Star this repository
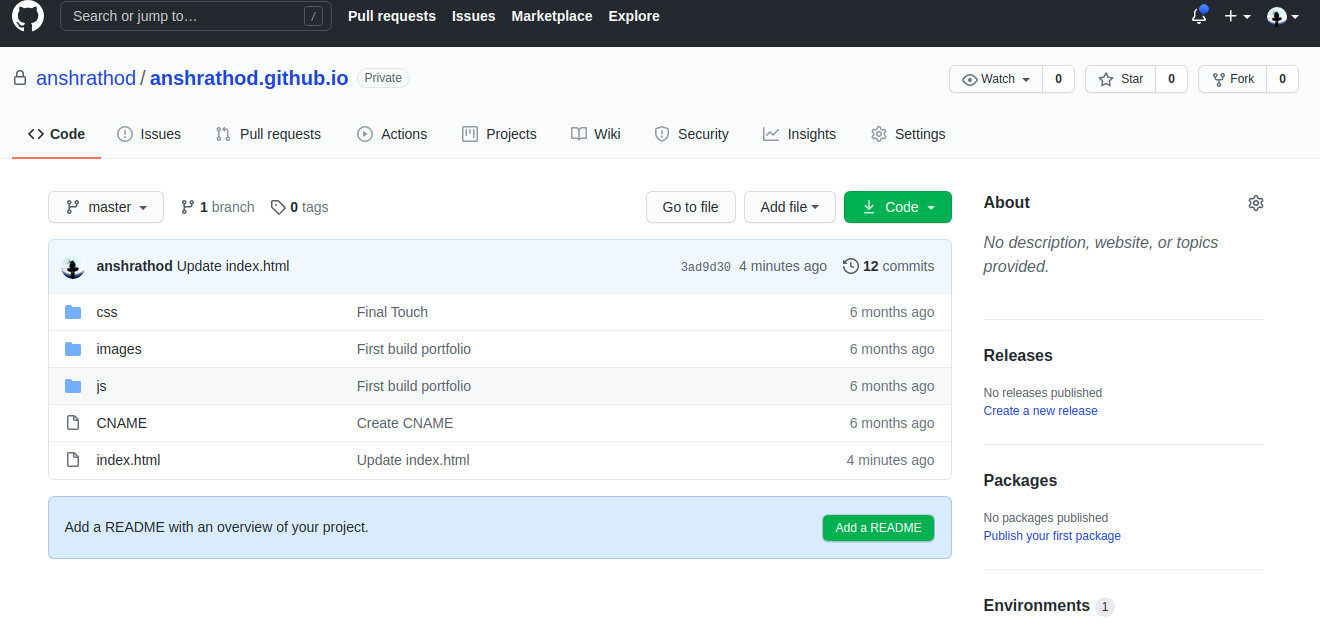This screenshot has width=1320, height=625. coord(1121,79)
